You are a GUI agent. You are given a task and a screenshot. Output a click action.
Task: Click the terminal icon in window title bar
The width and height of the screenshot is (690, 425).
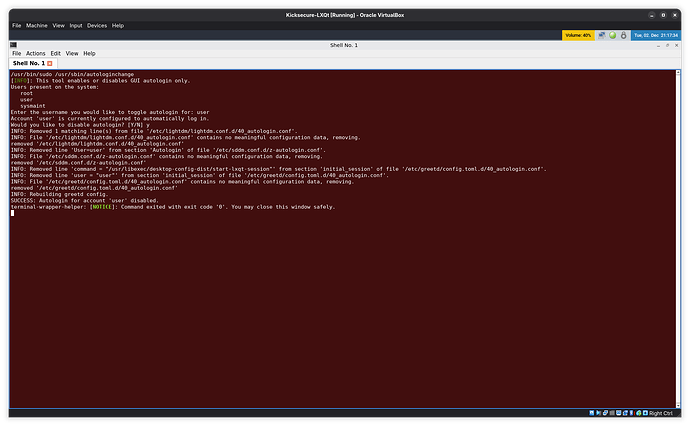[12, 44]
